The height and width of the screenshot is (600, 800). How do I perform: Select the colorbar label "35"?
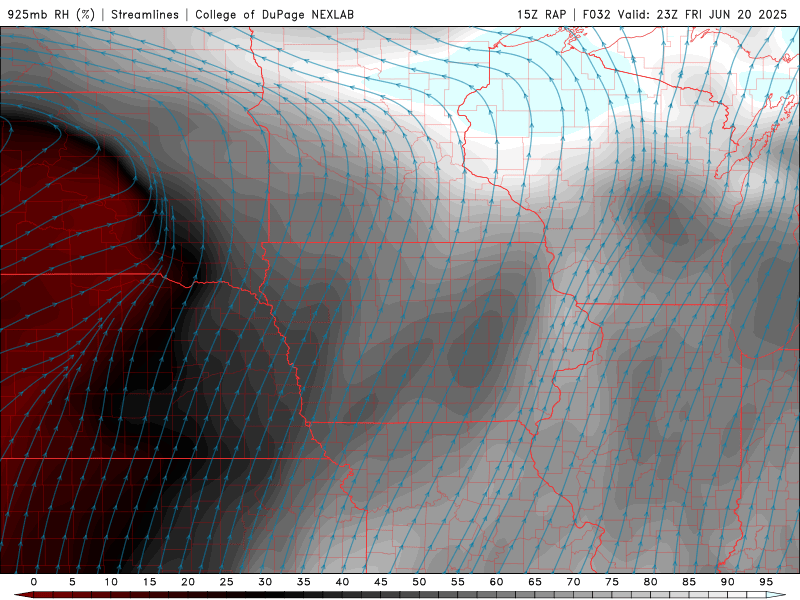(304, 582)
